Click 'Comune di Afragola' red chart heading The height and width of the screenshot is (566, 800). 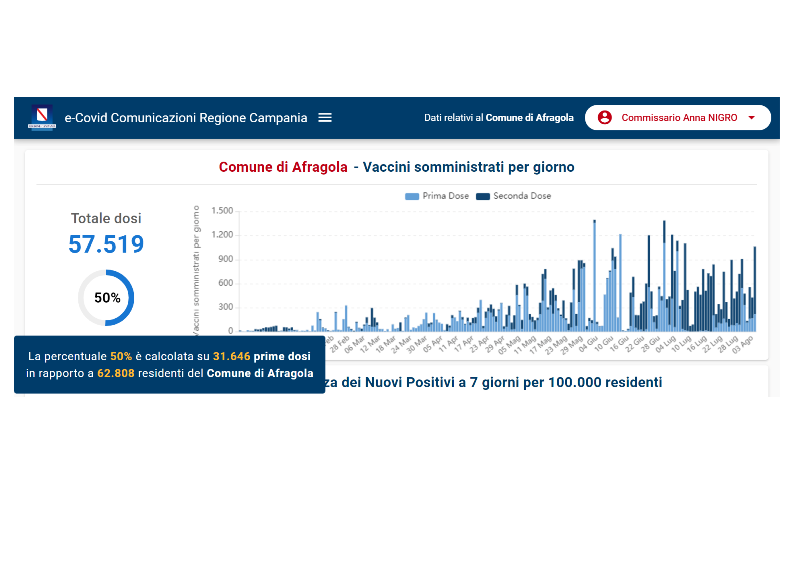coord(283,167)
